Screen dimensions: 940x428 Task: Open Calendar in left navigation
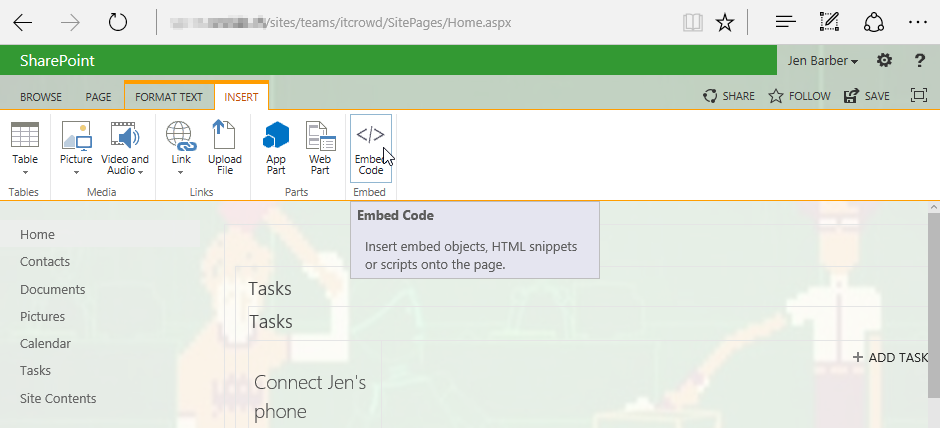[x=46, y=343]
